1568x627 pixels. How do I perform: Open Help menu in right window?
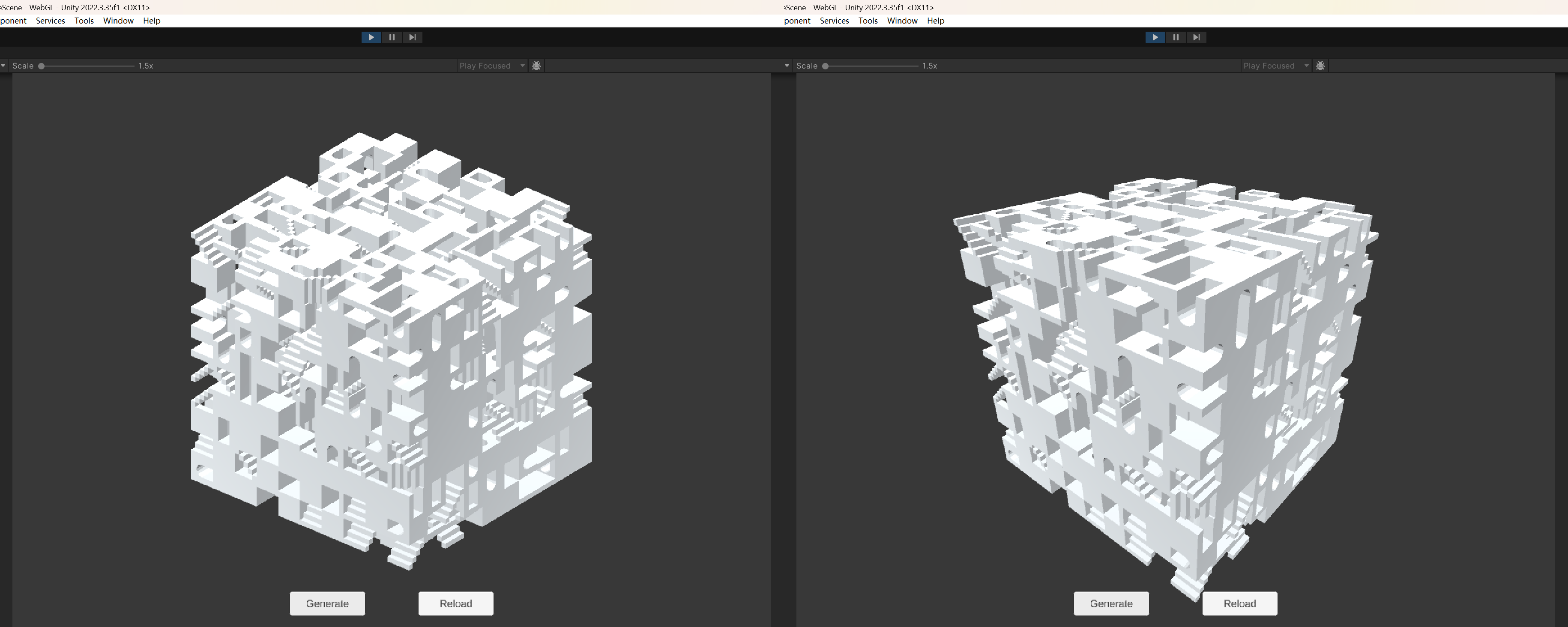pyautogui.click(x=936, y=21)
